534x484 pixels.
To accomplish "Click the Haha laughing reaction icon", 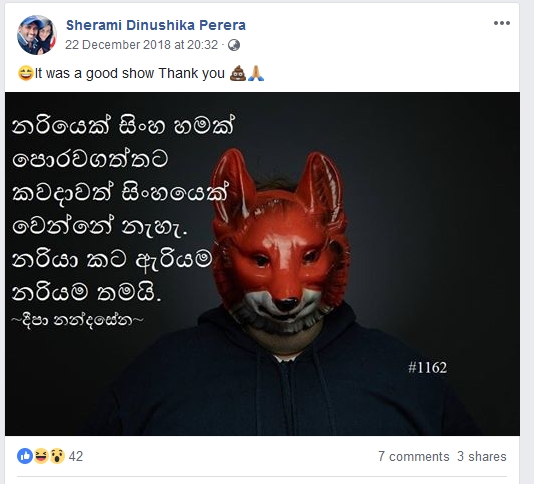I will [41, 456].
